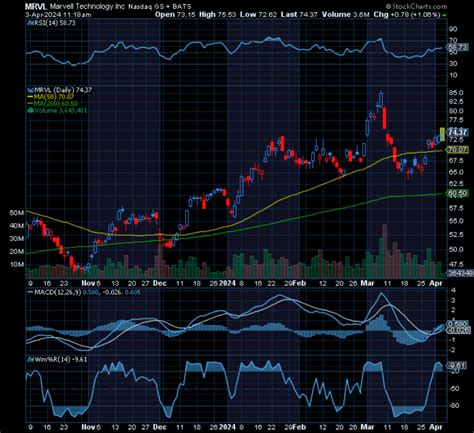Image resolution: width=474 pixels, height=433 pixels.
Task: Click the MACD(12,26,9) indicator label
Action: pos(57,292)
